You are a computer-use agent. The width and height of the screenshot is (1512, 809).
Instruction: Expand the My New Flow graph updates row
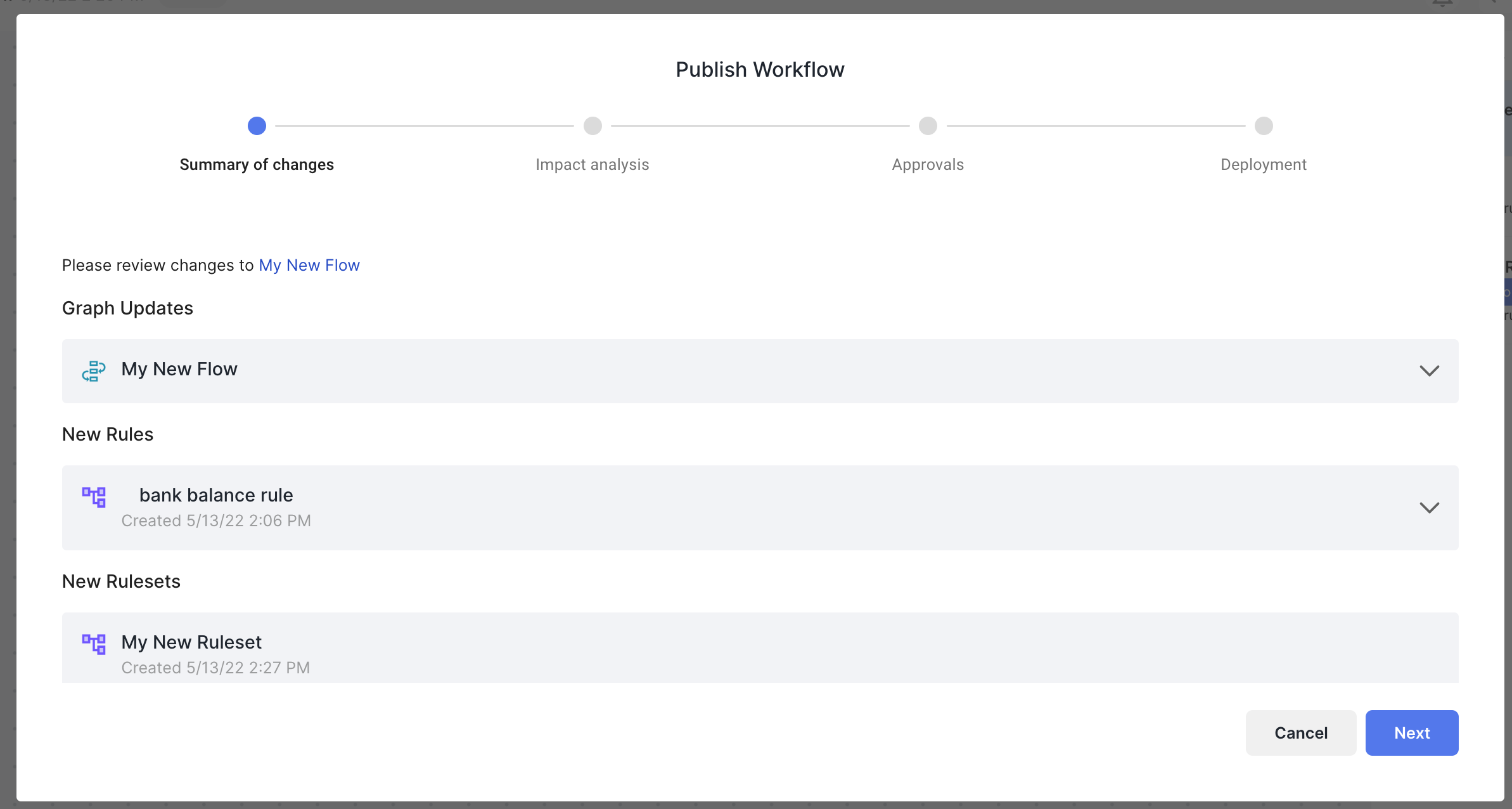pyautogui.click(x=1429, y=371)
